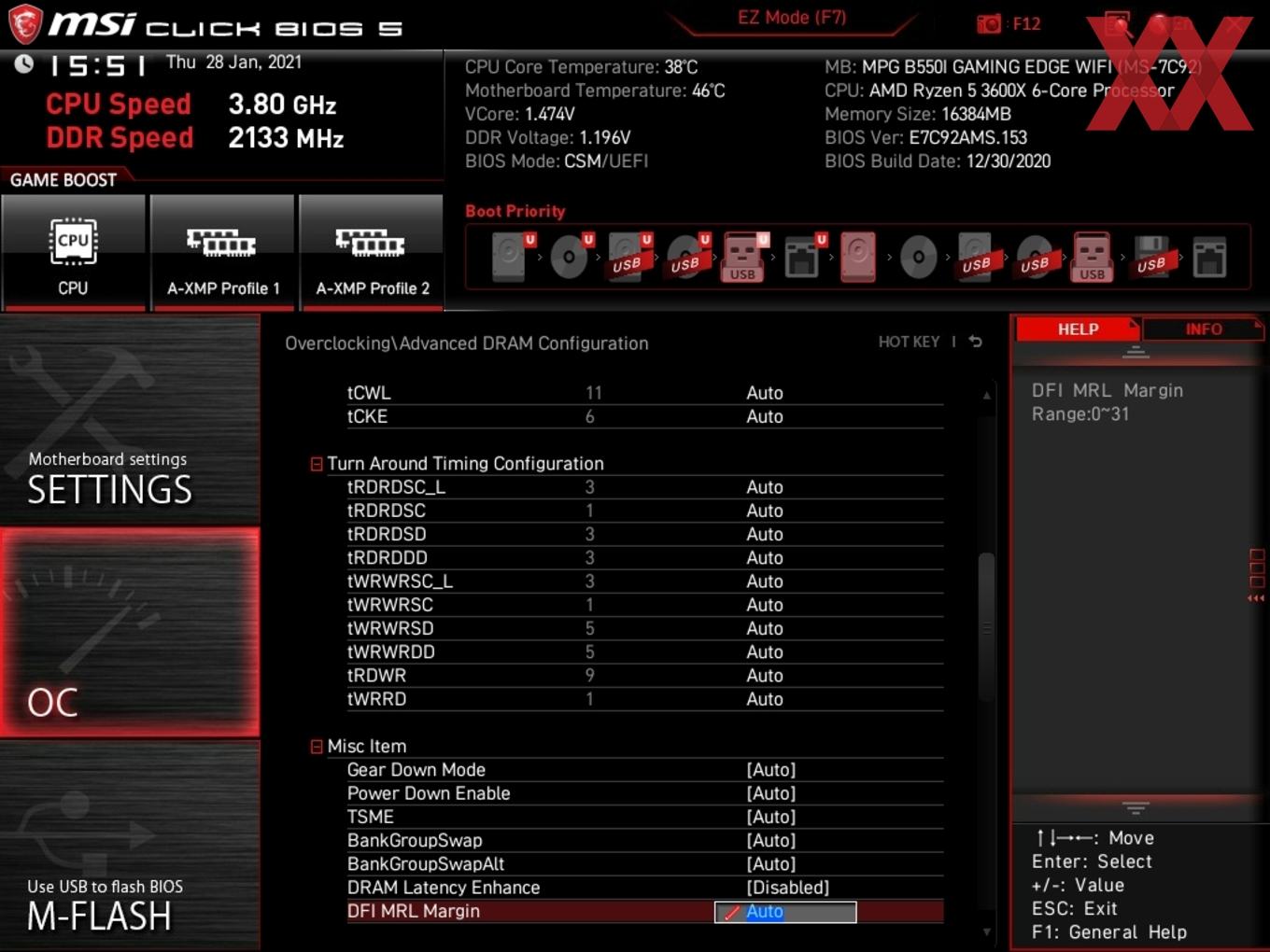Switch to the HELP tab

coord(1078,329)
